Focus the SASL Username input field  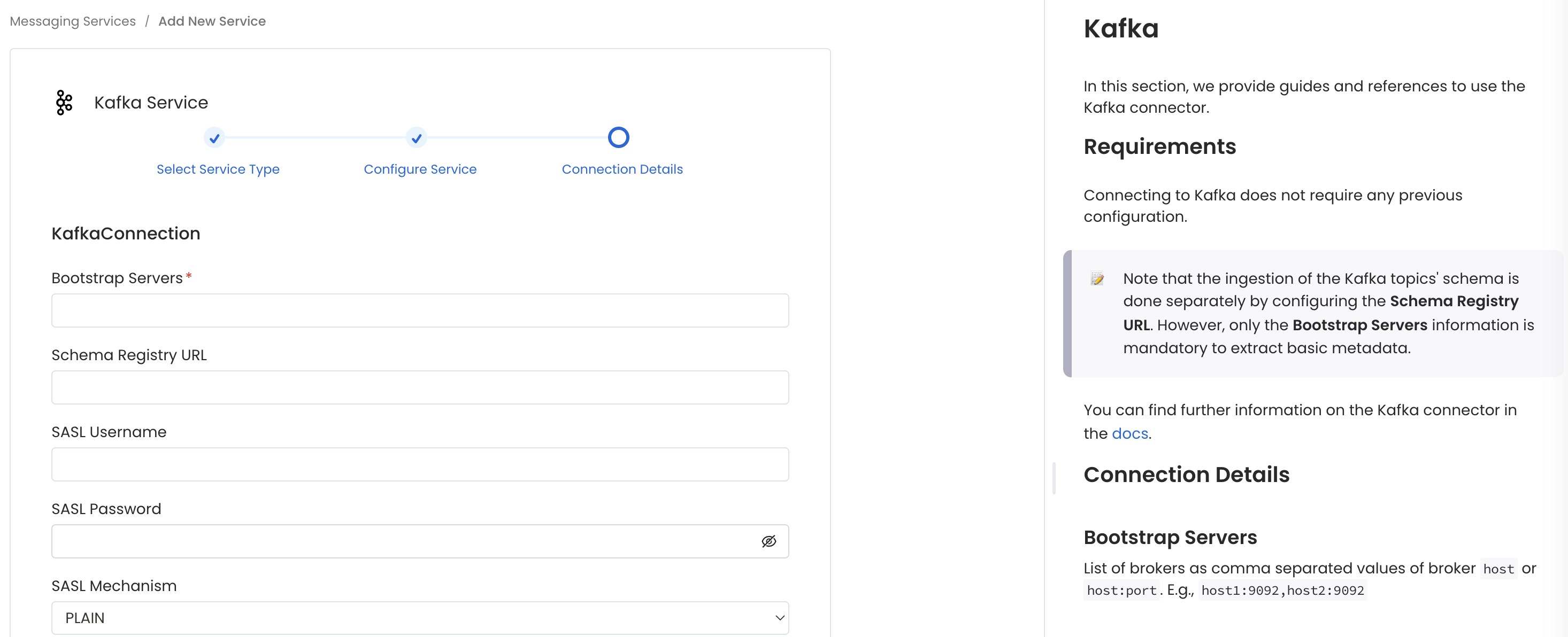point(420,464)
